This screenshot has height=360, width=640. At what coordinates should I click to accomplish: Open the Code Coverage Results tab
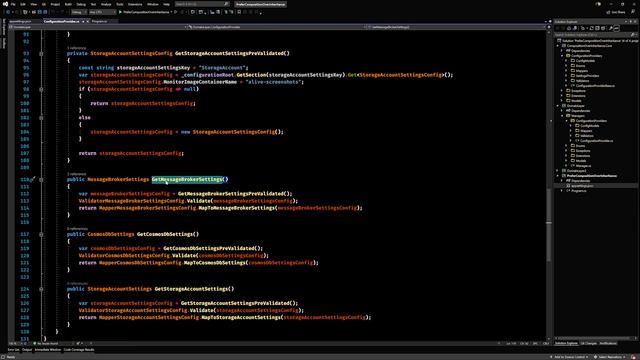coord(79,350)
